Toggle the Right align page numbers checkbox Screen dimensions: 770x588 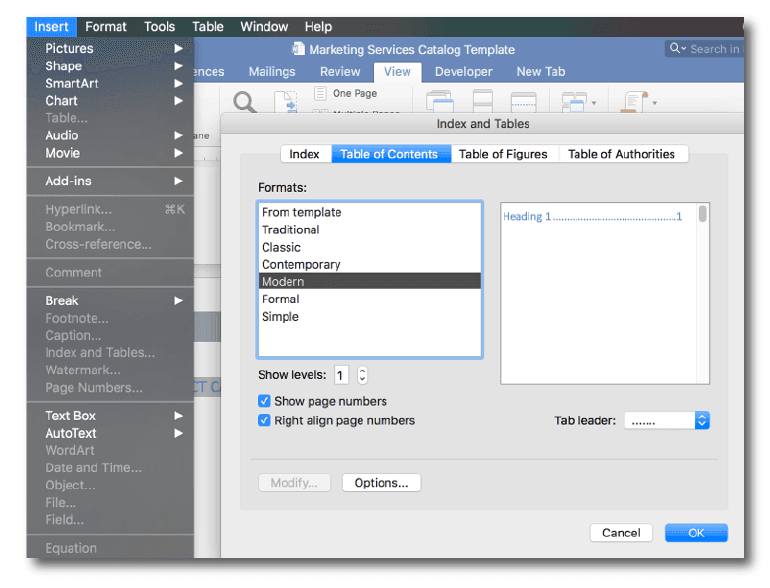(264, 420)
